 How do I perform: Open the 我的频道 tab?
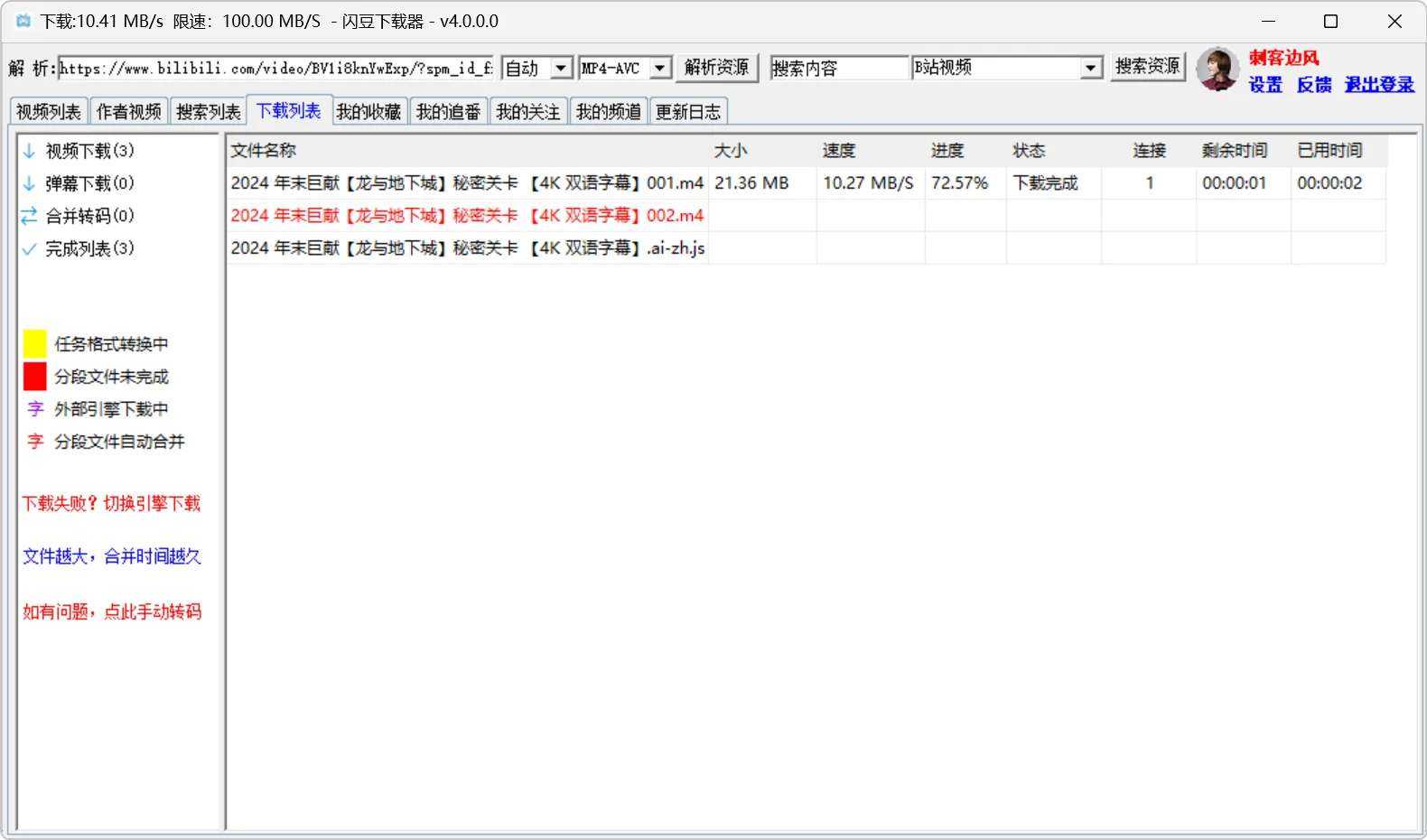tap(609, 111)
